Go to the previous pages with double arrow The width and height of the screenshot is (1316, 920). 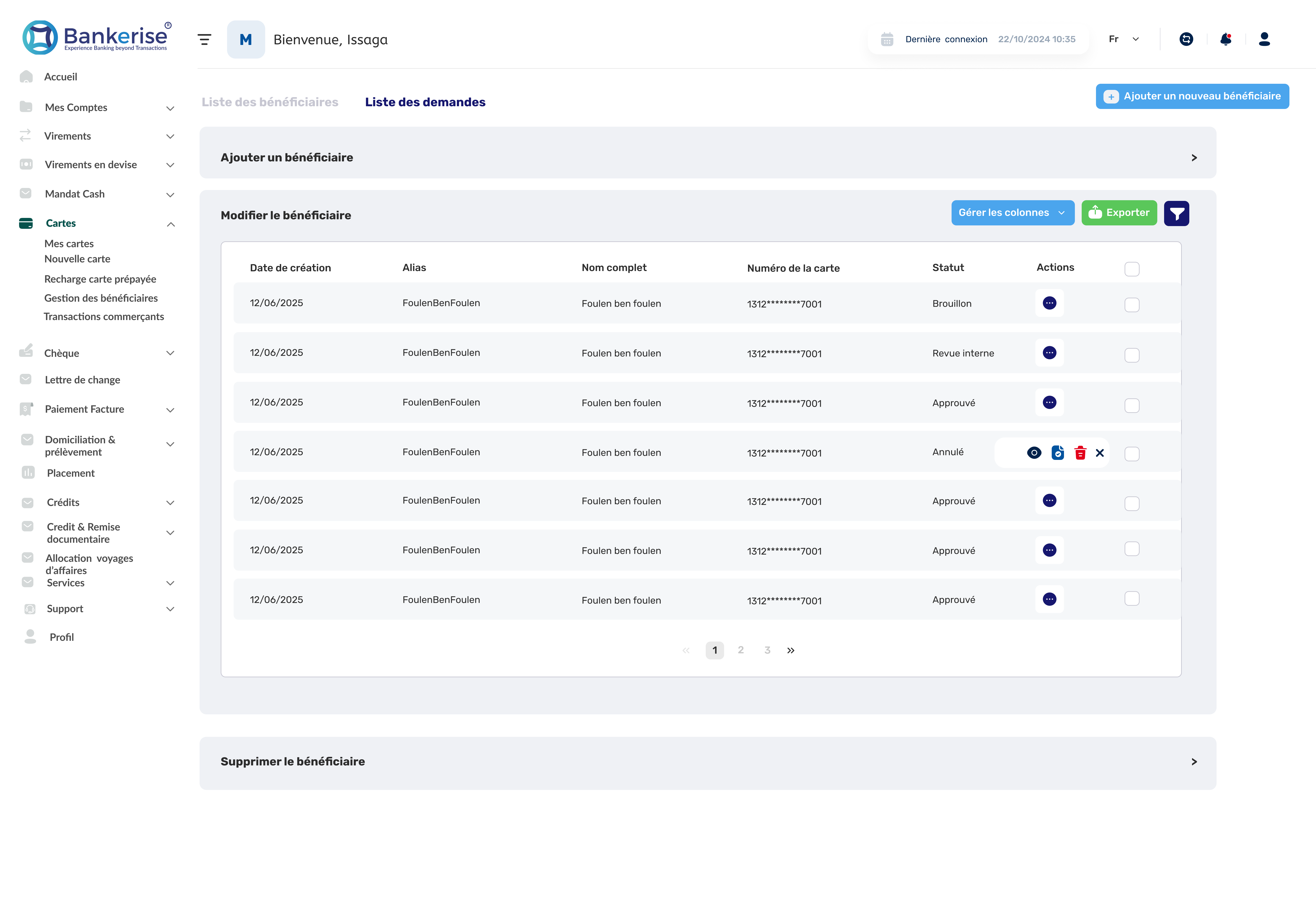point(686,651)
